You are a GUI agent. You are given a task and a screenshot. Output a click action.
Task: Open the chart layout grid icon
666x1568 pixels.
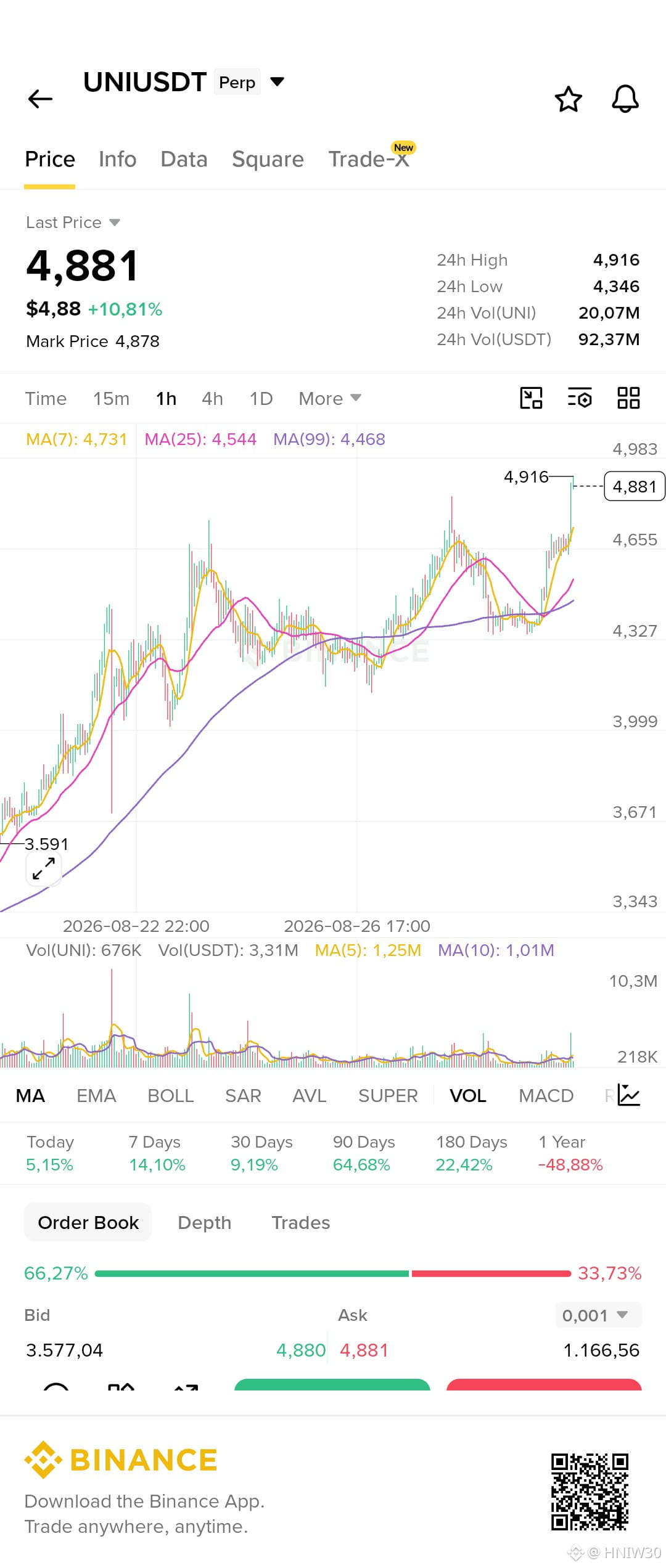(x=628, y=398)
